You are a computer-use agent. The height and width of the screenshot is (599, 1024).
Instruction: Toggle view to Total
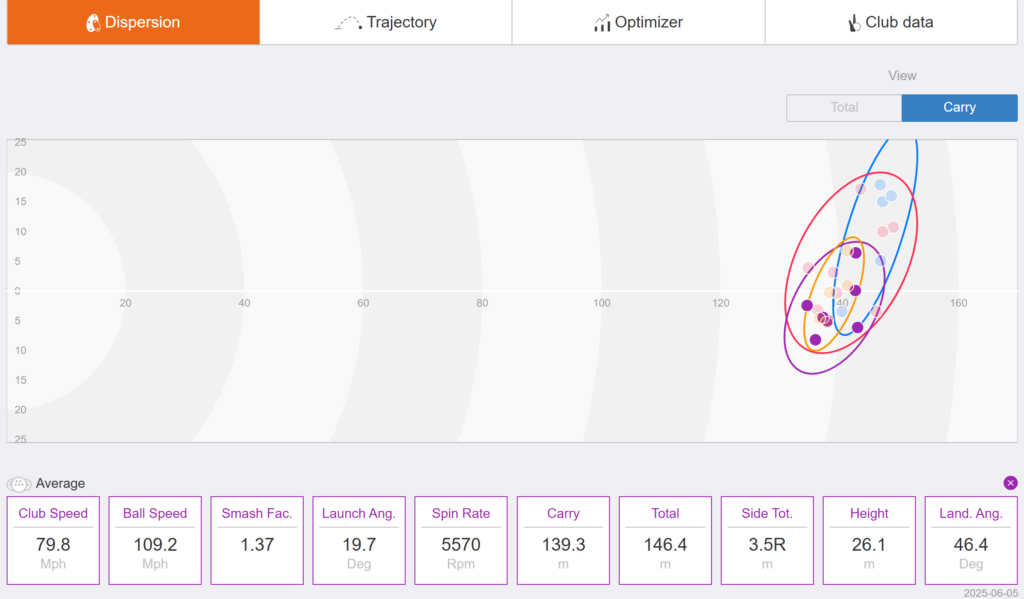[x=844, y=108]
